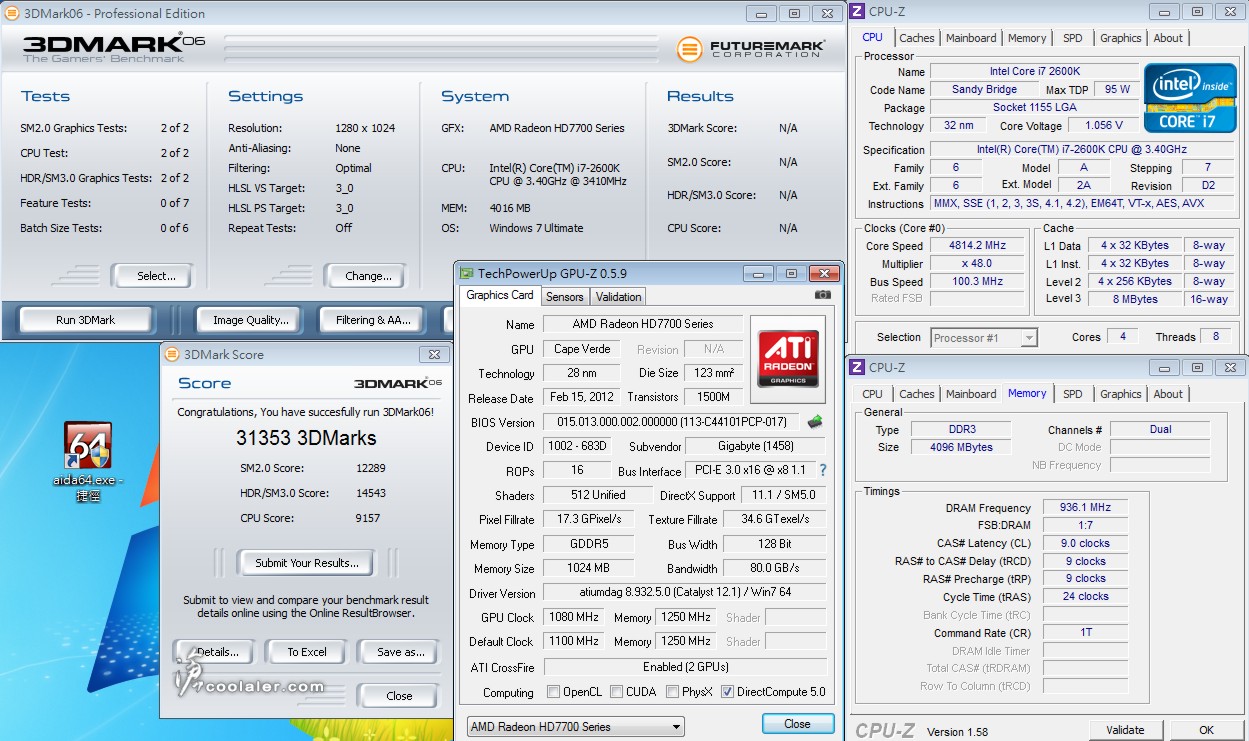Open the Validation tab in GPU-Z
The height and width of the screenshot is (741, 1249).
[618, 297]
